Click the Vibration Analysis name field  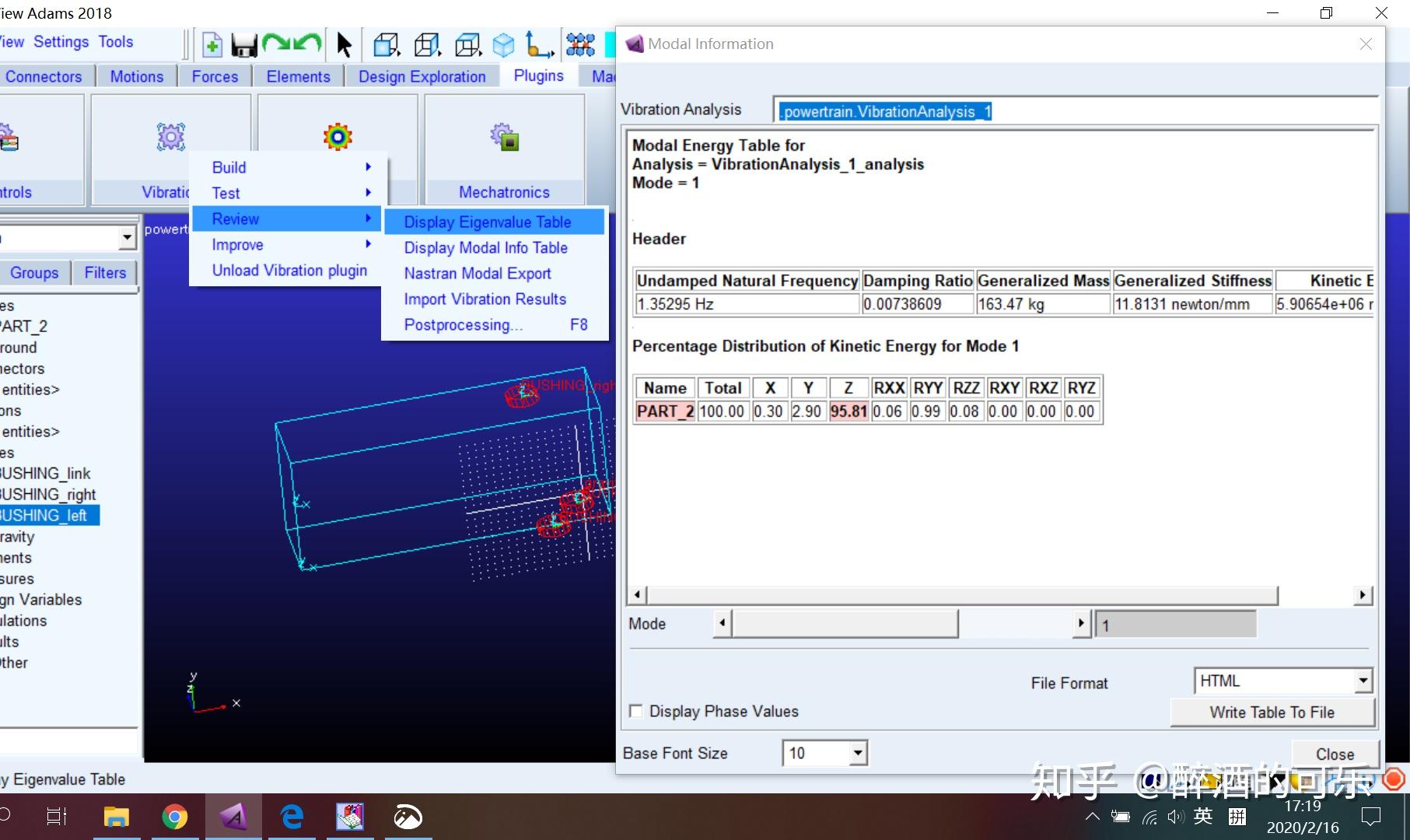pos(1076,111)
